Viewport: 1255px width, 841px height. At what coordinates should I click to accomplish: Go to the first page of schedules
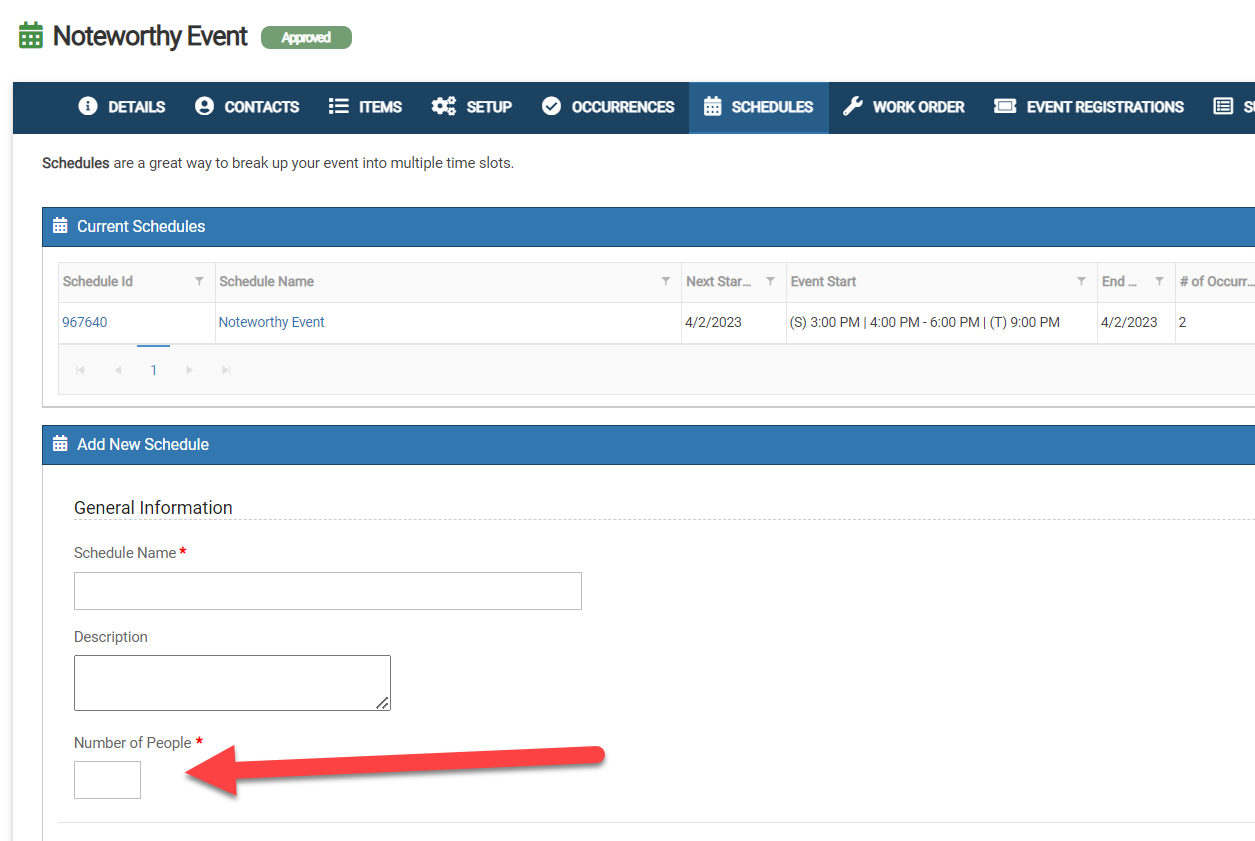[x=81, y=370]
